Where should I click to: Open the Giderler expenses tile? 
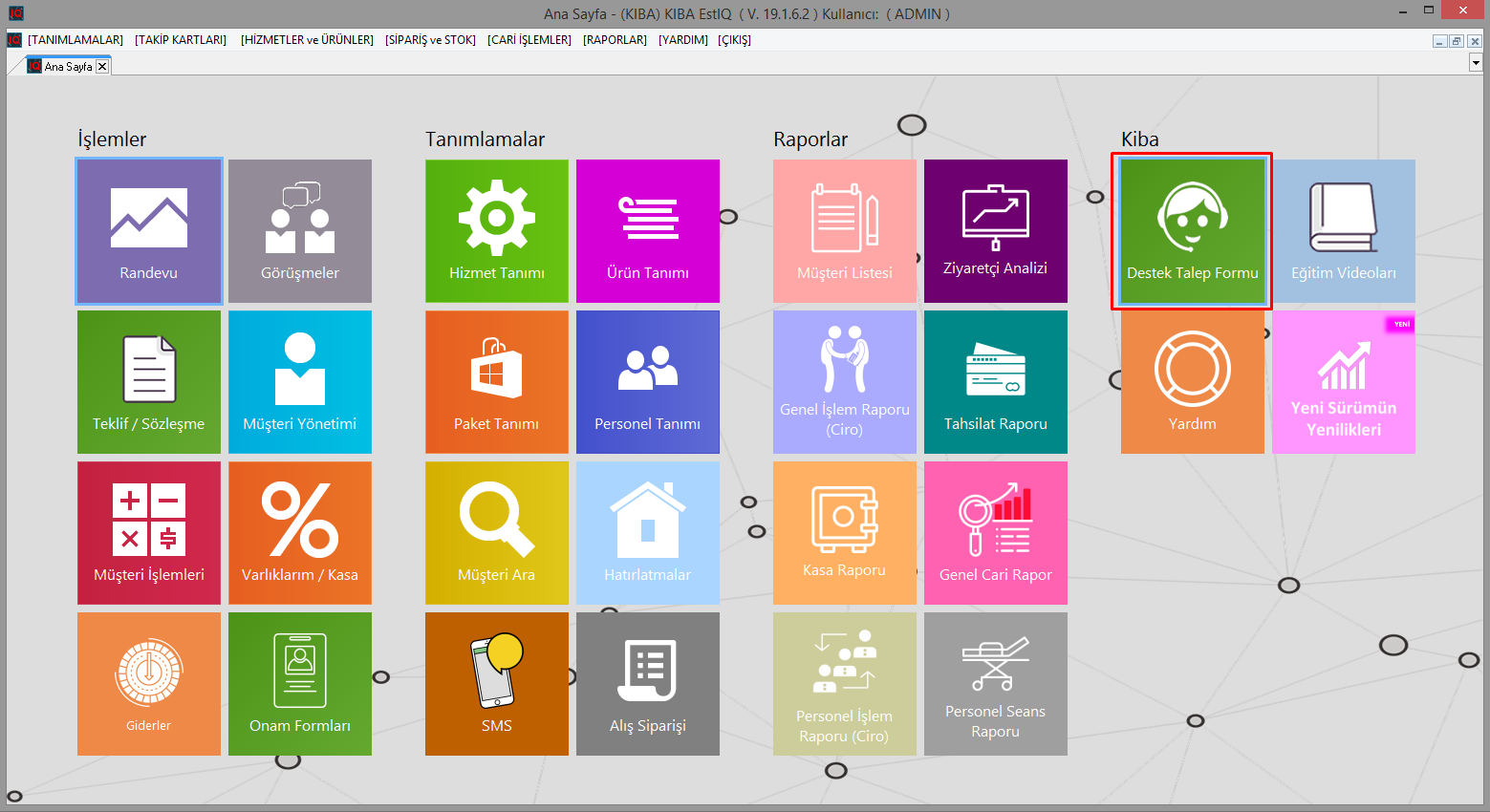click(x=149, y=684)
